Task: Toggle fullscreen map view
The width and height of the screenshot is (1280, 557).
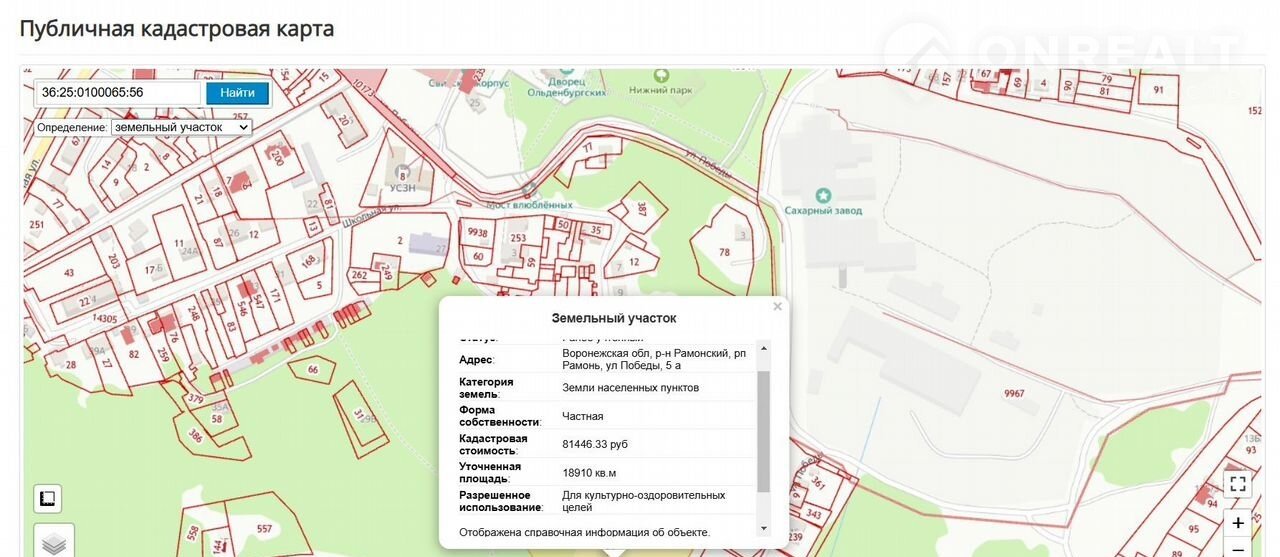Action: 1238,485
